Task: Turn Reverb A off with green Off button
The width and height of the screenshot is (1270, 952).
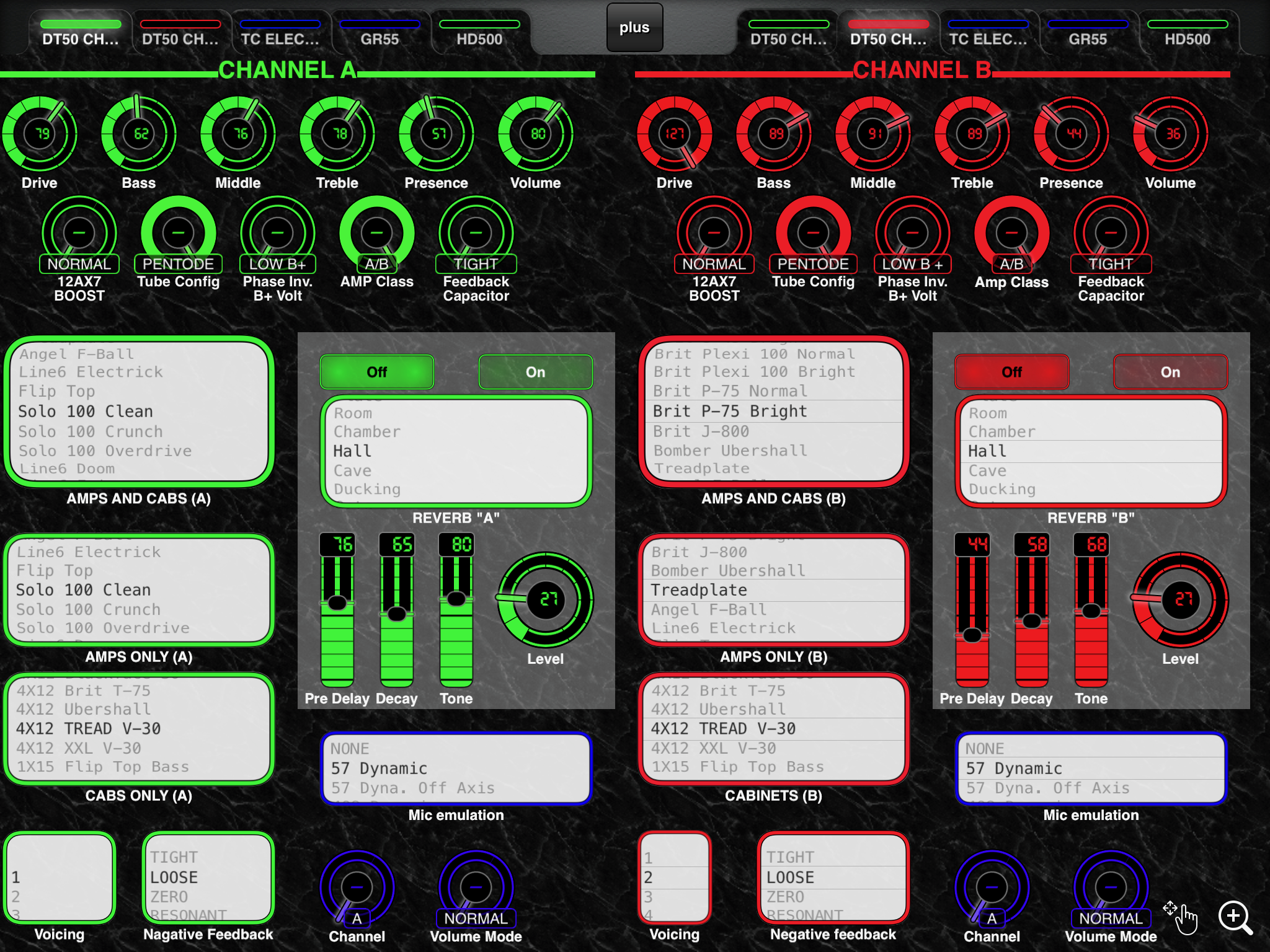Action: (377, 372)
